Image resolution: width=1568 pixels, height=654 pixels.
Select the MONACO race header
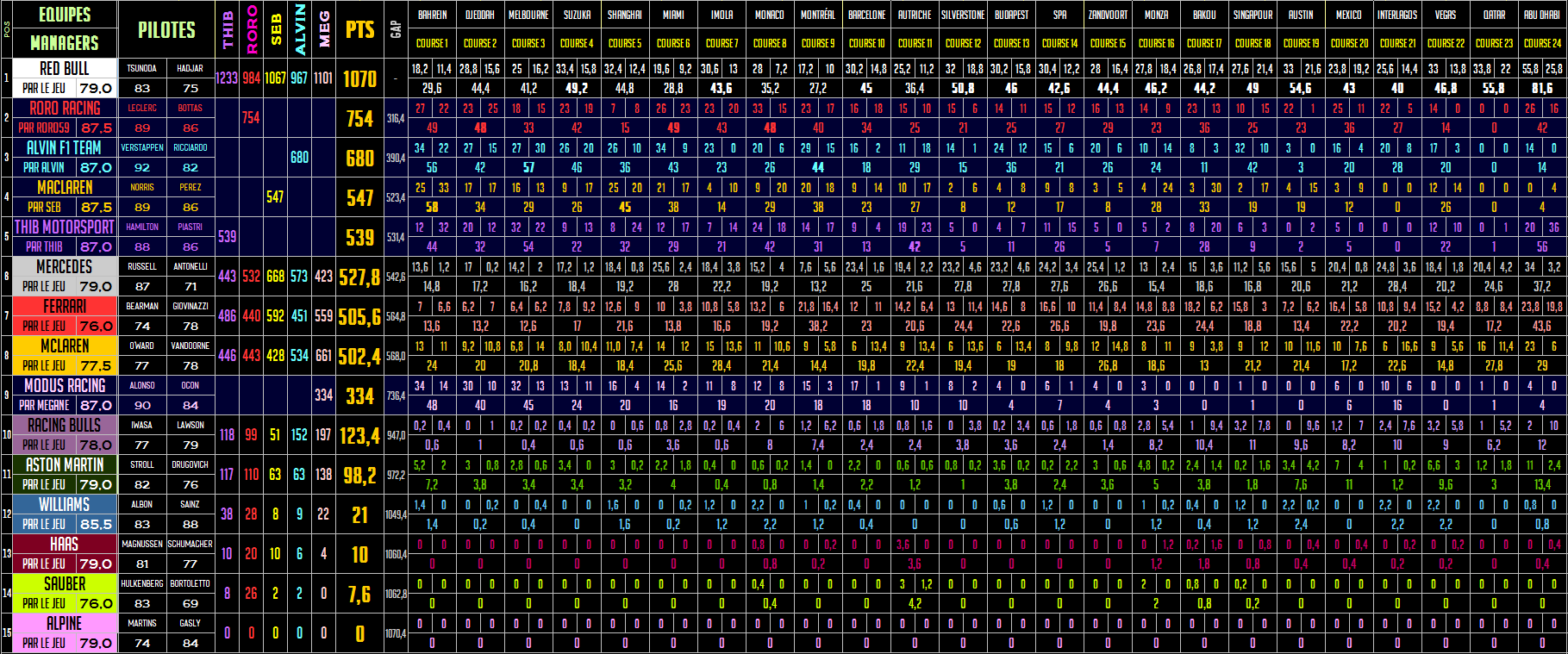[x=769, y=15]
